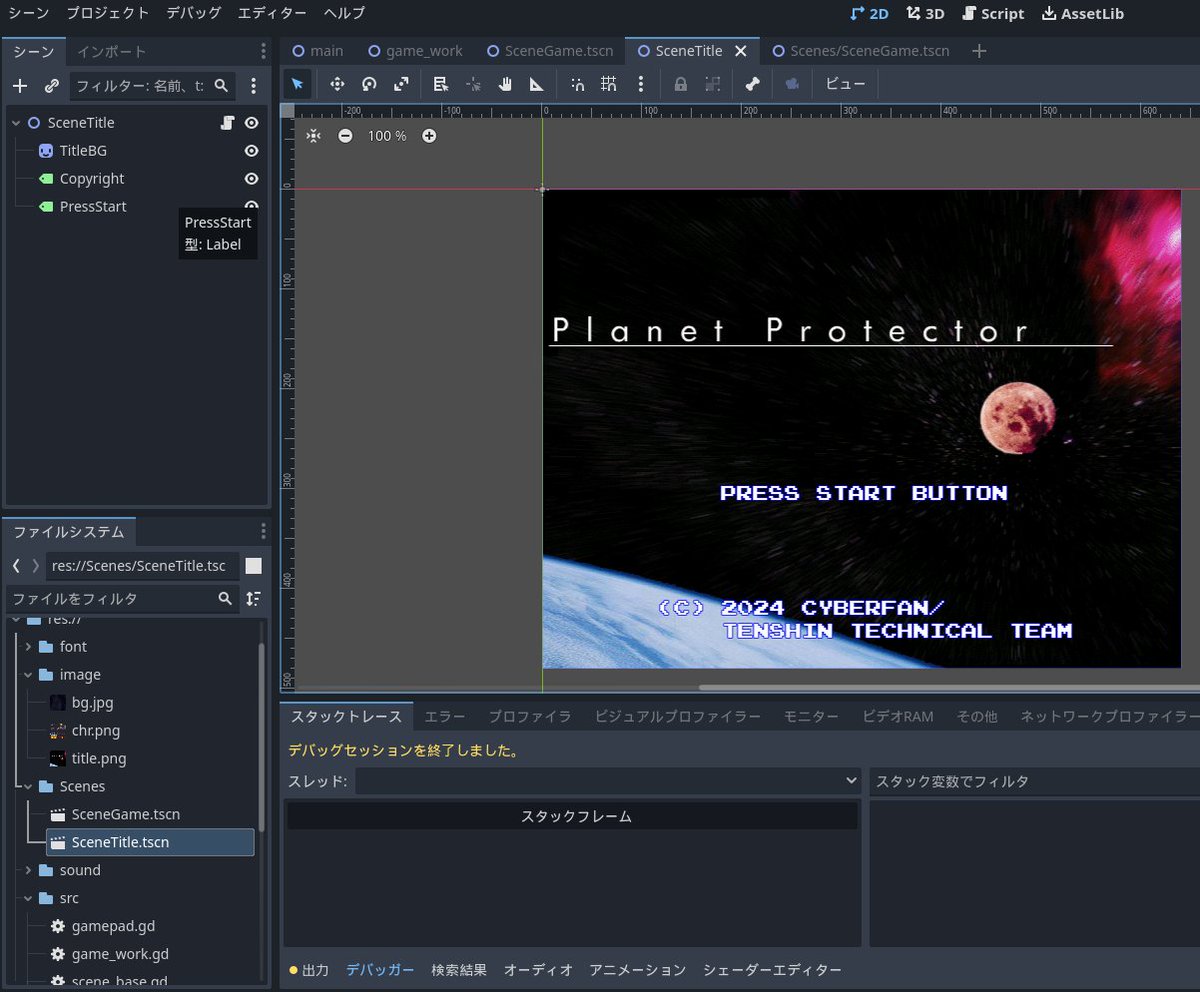This screenshot has height=992, width=1200.
Task: Open the エディター menu
Action: click(x=272, y=13)
